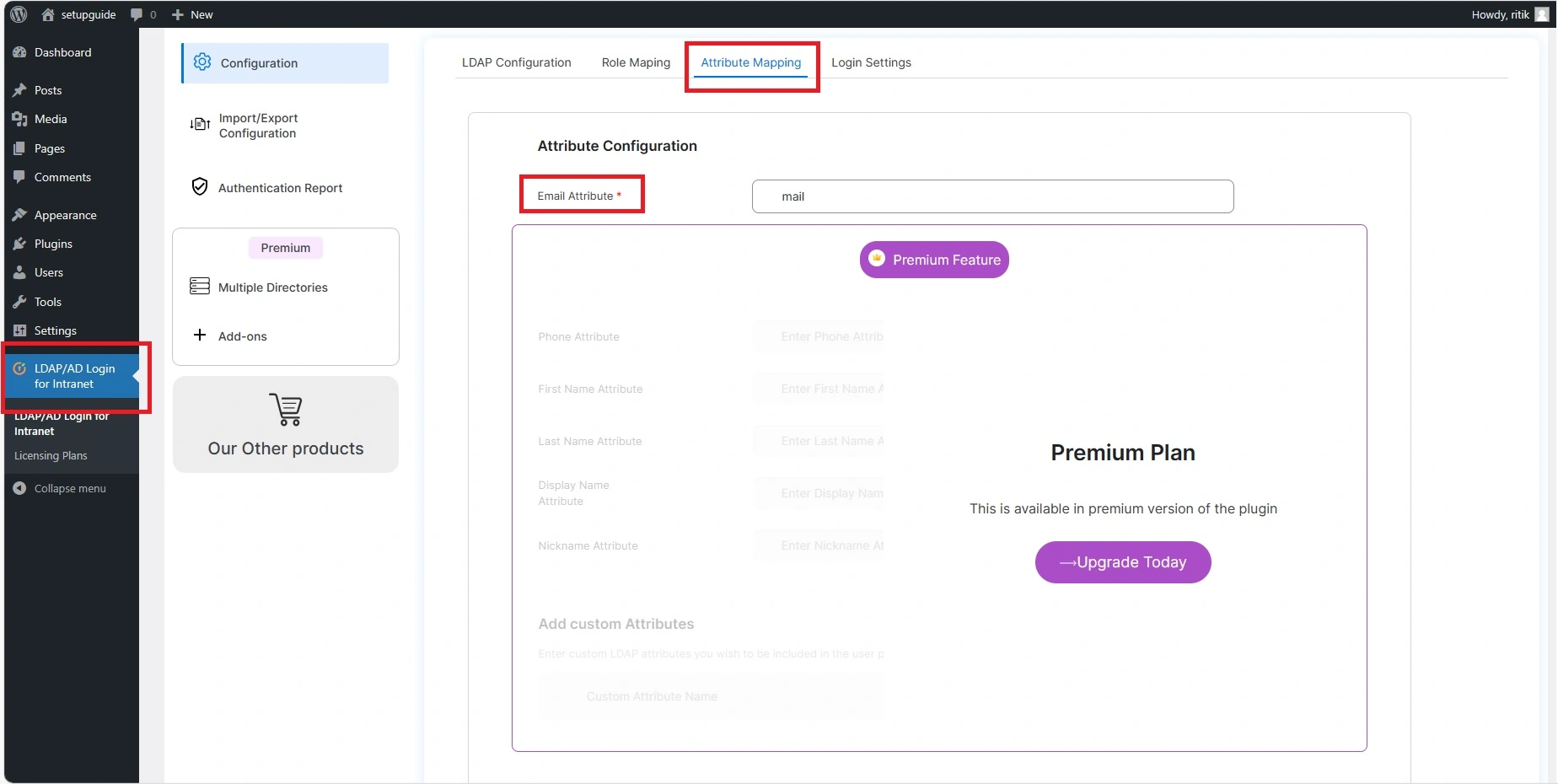1558x784 pixels.
Task: Click the Posts pin icon
Action: pos(20,90)
